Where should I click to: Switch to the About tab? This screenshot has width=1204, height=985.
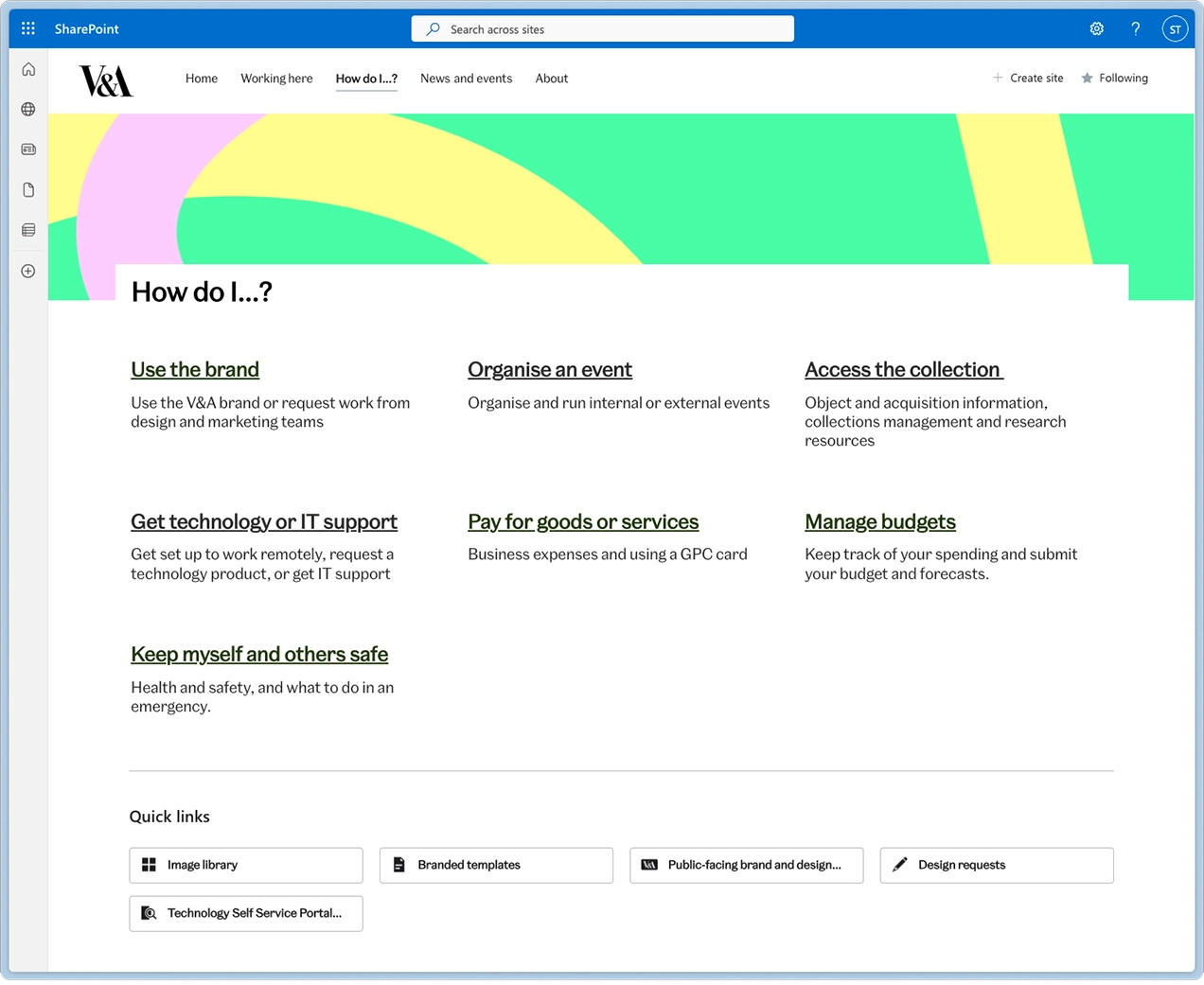point(551,79)
